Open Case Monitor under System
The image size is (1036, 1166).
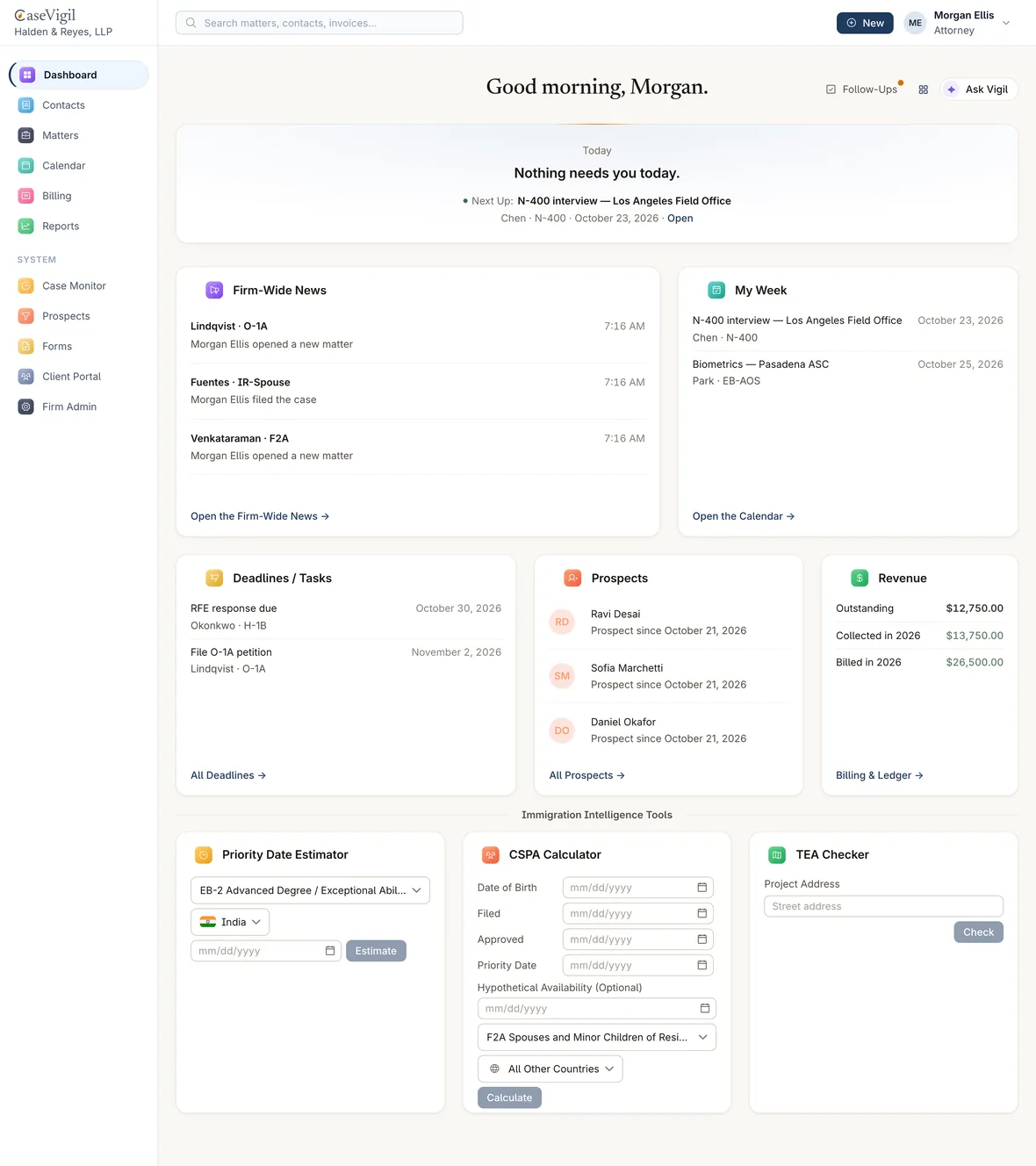coord(79,286)
